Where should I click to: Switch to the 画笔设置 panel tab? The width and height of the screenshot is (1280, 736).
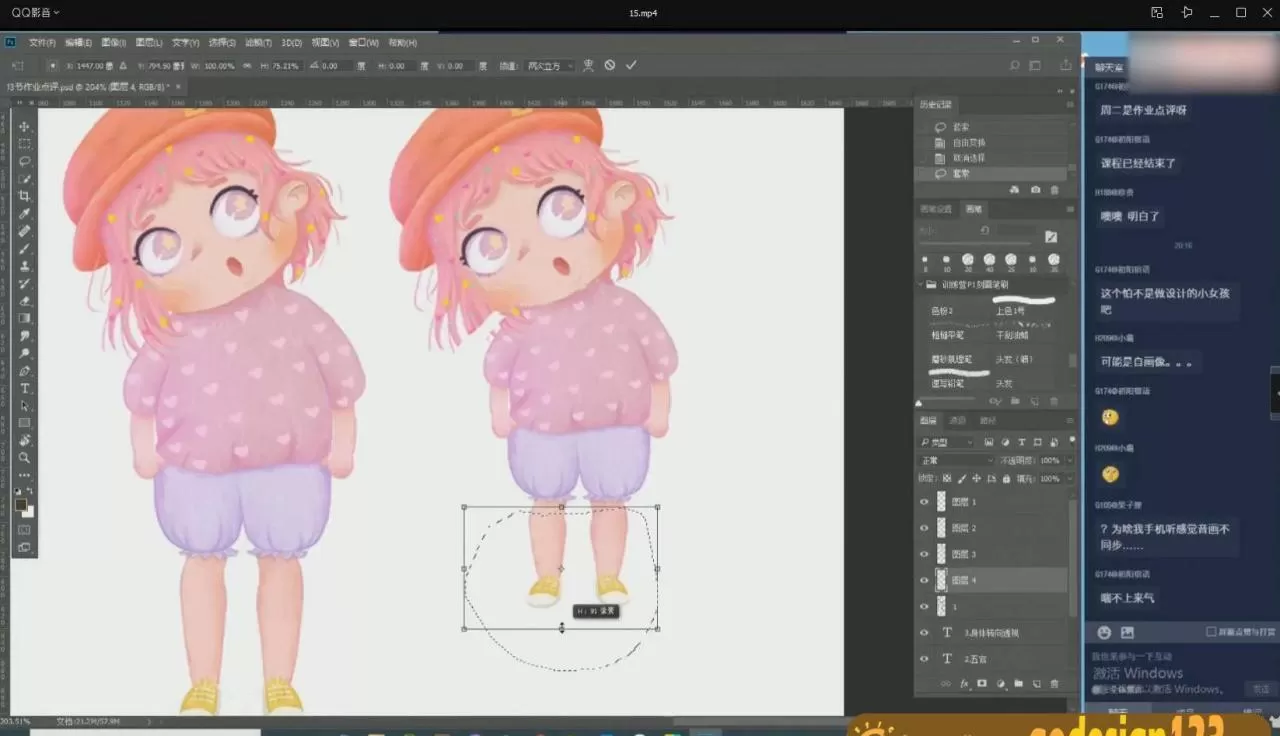click(x=936, y=209)
